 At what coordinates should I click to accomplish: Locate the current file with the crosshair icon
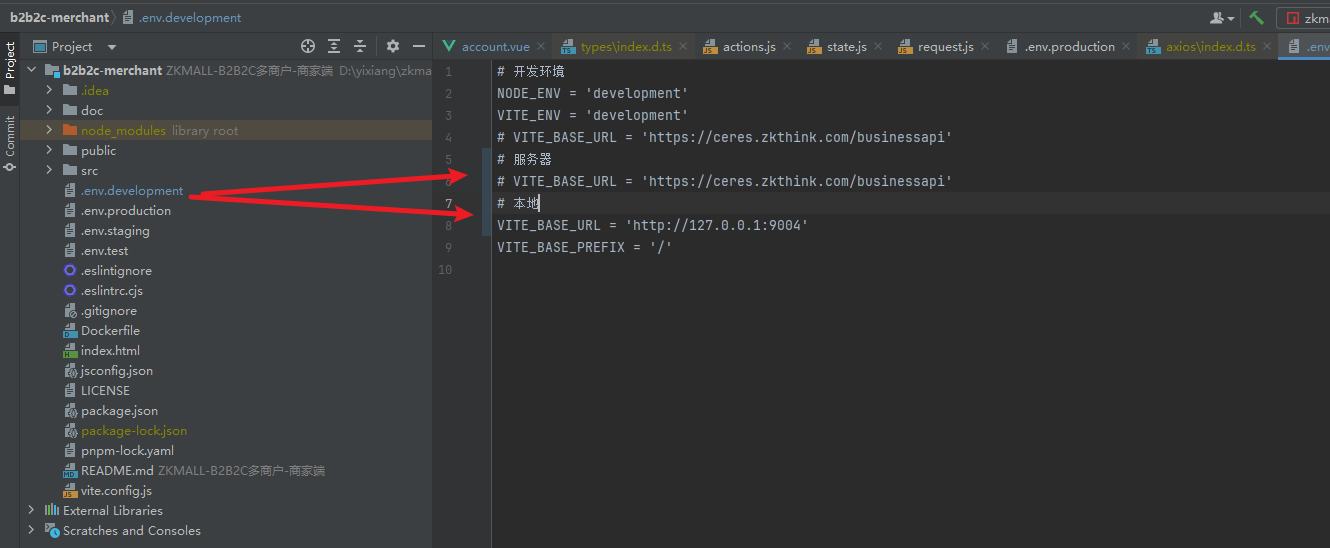coord(308,46)
